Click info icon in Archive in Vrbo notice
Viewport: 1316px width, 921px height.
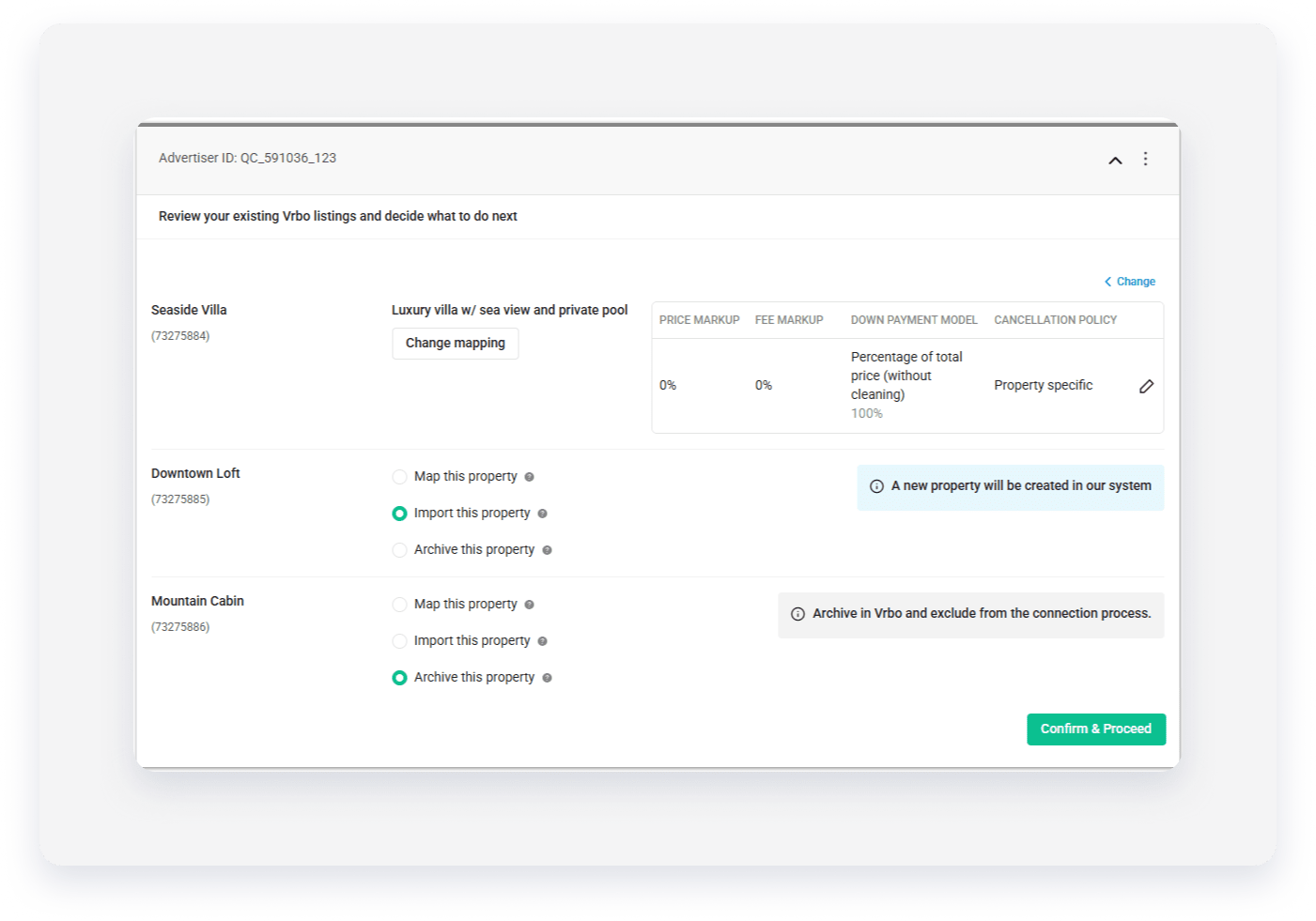coord(797,614)
